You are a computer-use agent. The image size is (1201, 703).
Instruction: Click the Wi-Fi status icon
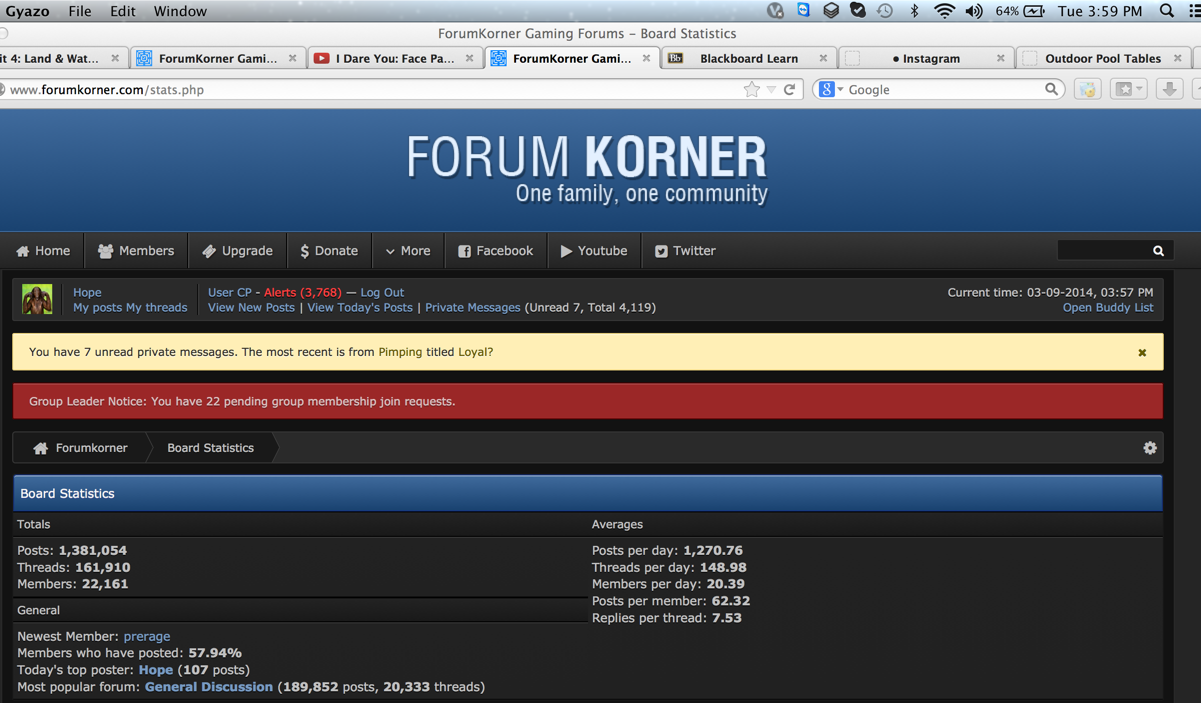[x=944, y=11]
